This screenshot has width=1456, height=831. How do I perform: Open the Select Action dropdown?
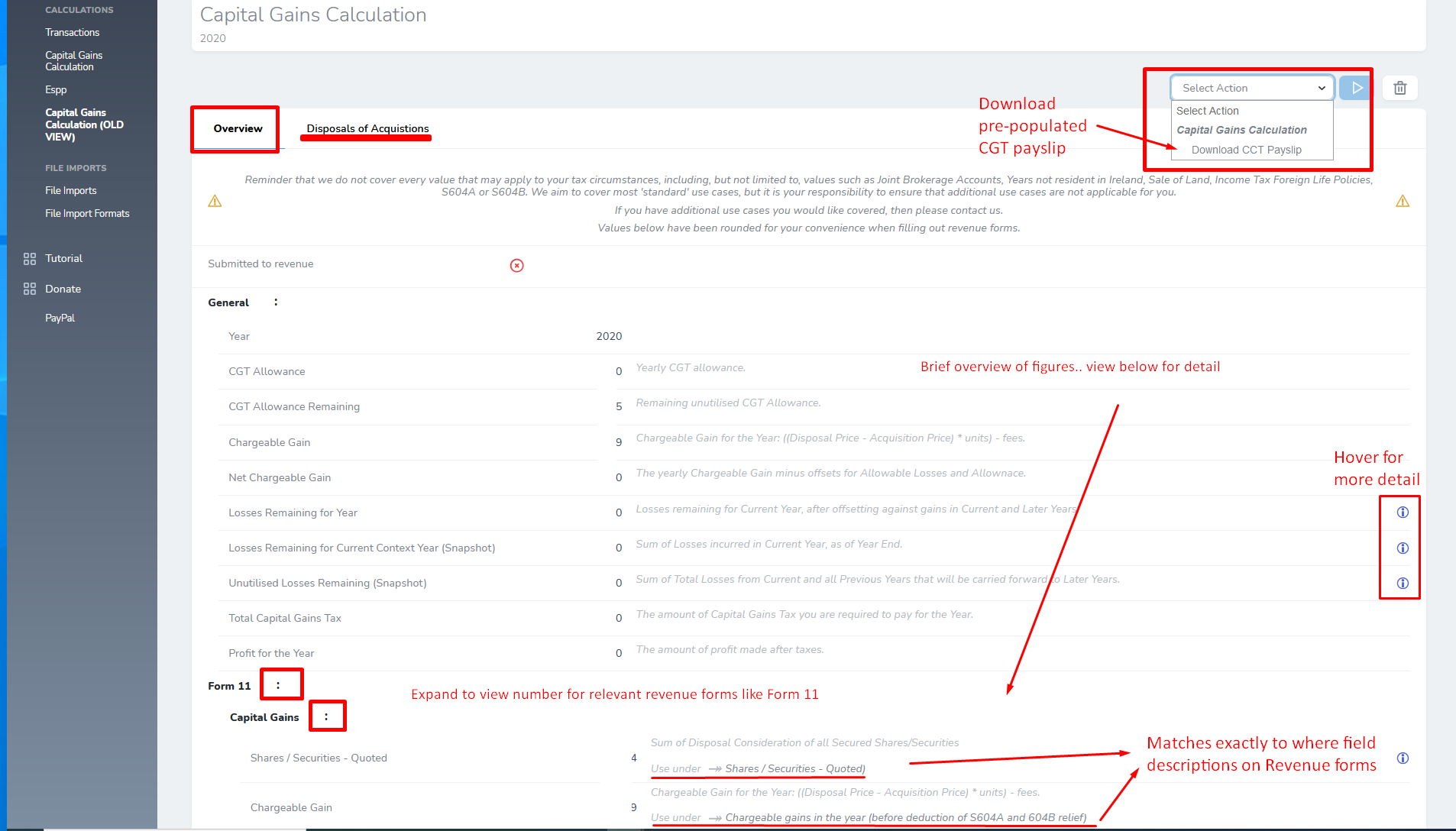1253,88
